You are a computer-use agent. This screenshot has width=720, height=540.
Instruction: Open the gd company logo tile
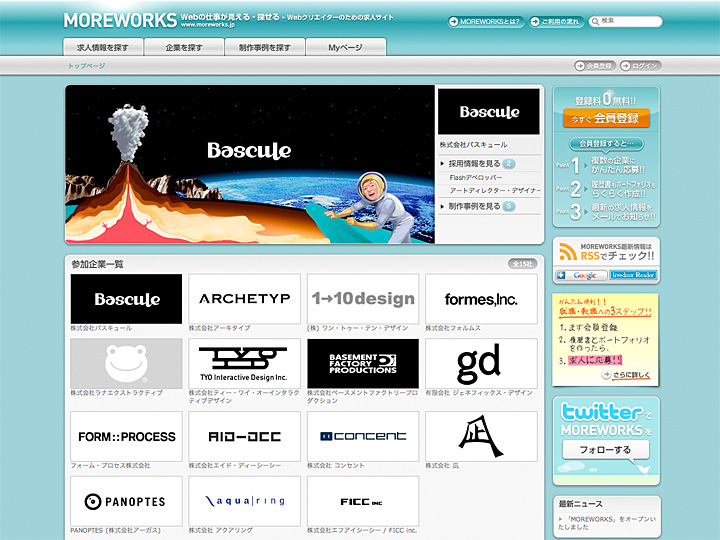480,363
